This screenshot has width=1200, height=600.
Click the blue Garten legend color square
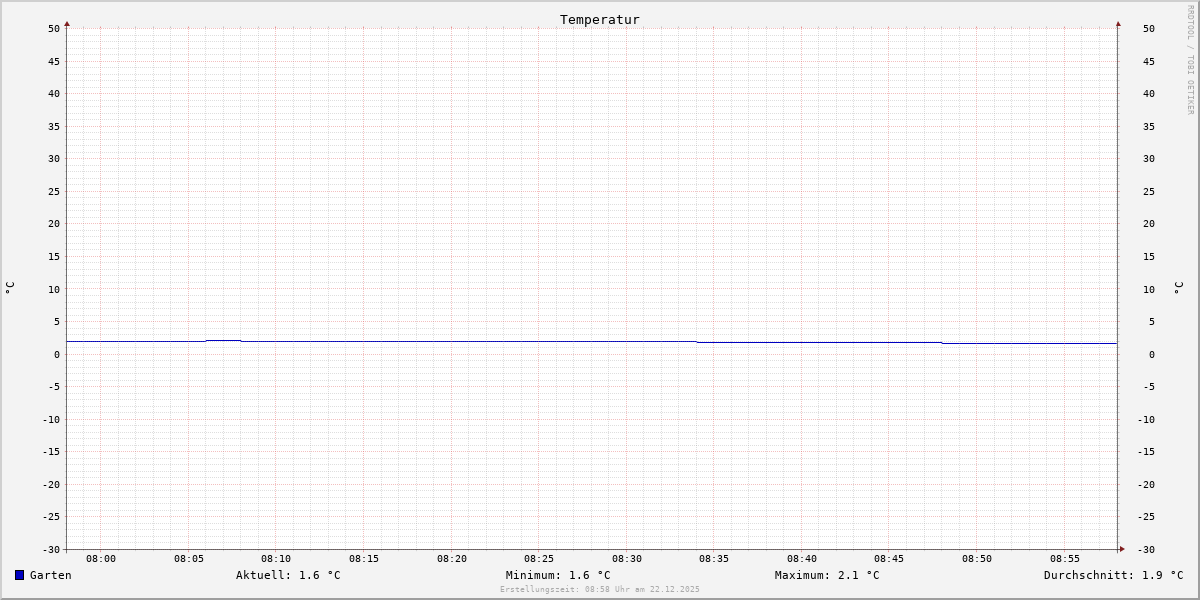pos(19,575)
